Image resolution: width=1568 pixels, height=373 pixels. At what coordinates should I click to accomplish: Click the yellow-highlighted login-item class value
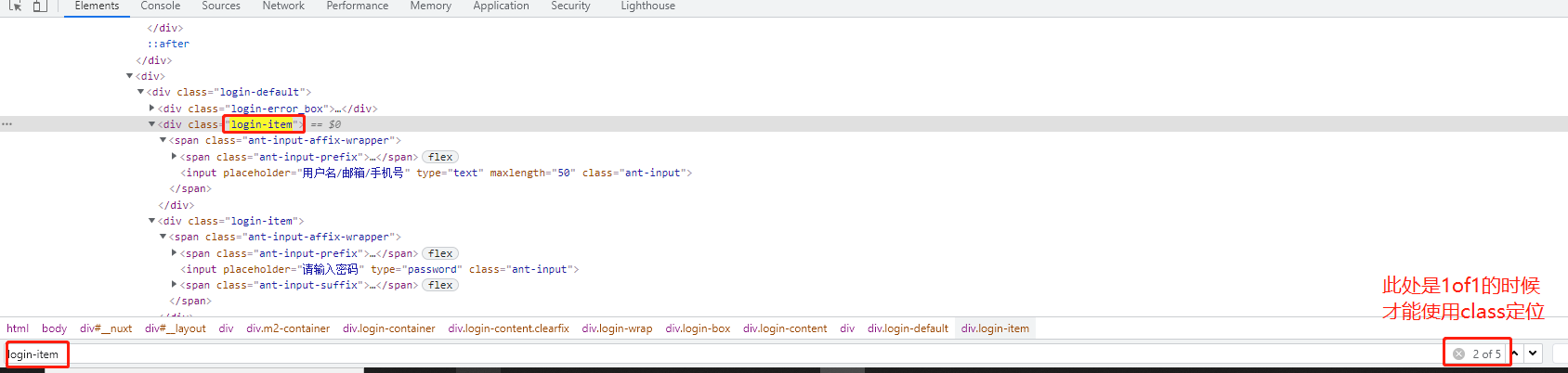point(262,124)
